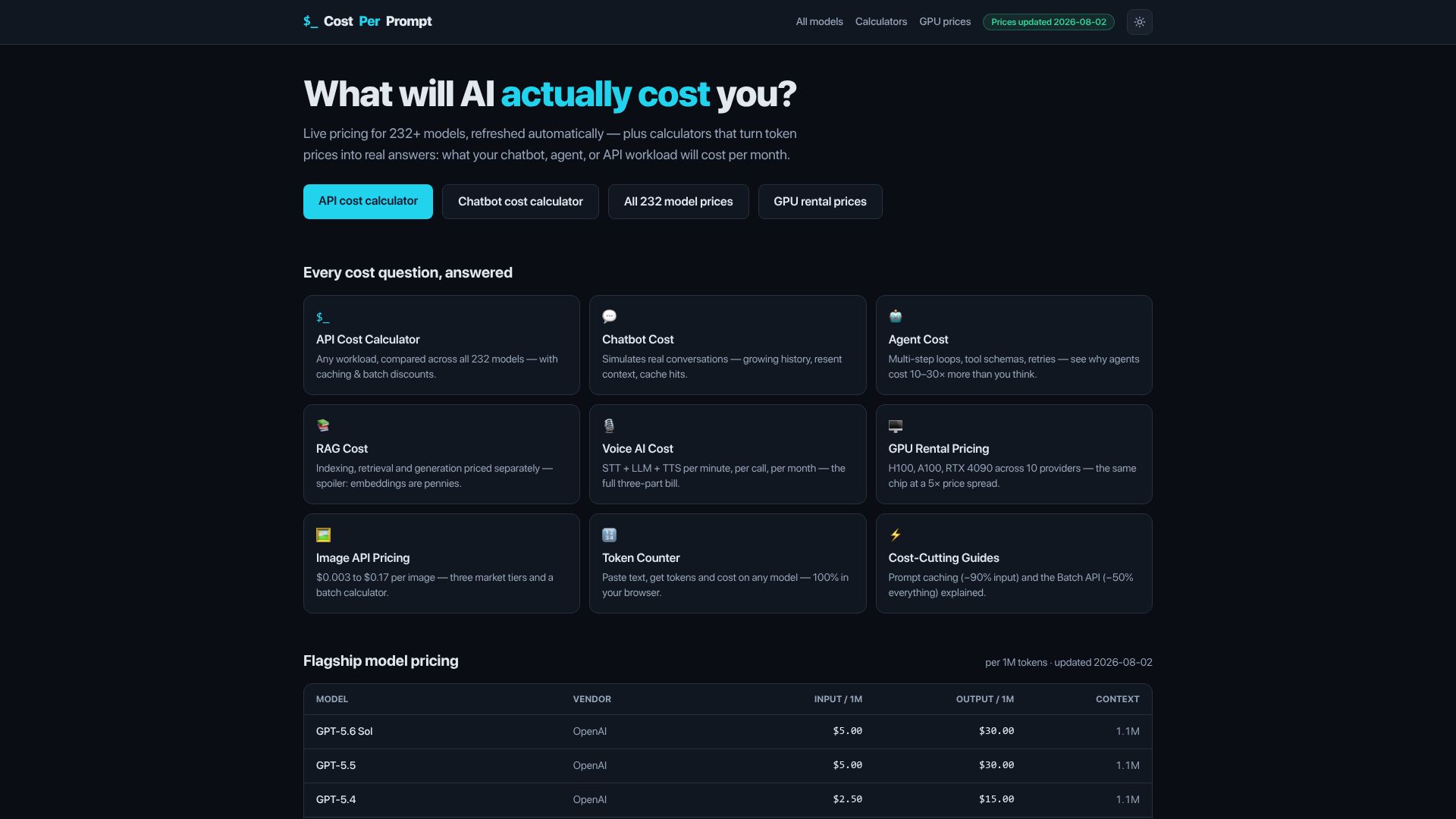1456x819 pixels.
Task: Go to GPU rental prices button
Action: pos(820,202)
